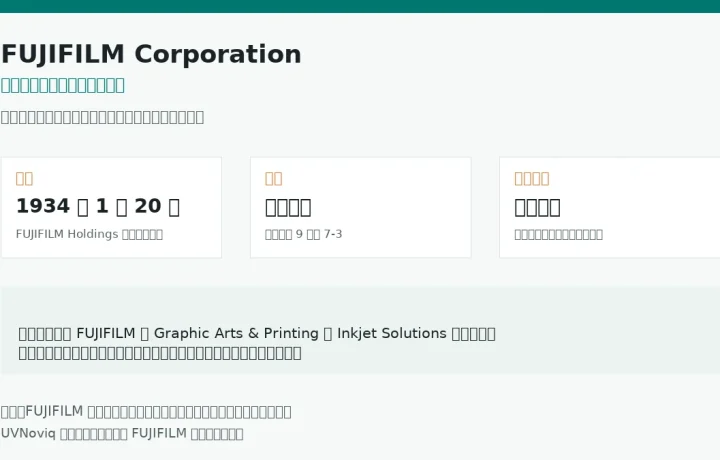Image resolution: width=720 pixels, height=460 pixels.
Task: Click the bottom paragraph line mentioning FUJIFILM
Action: (x=146, y=411)
